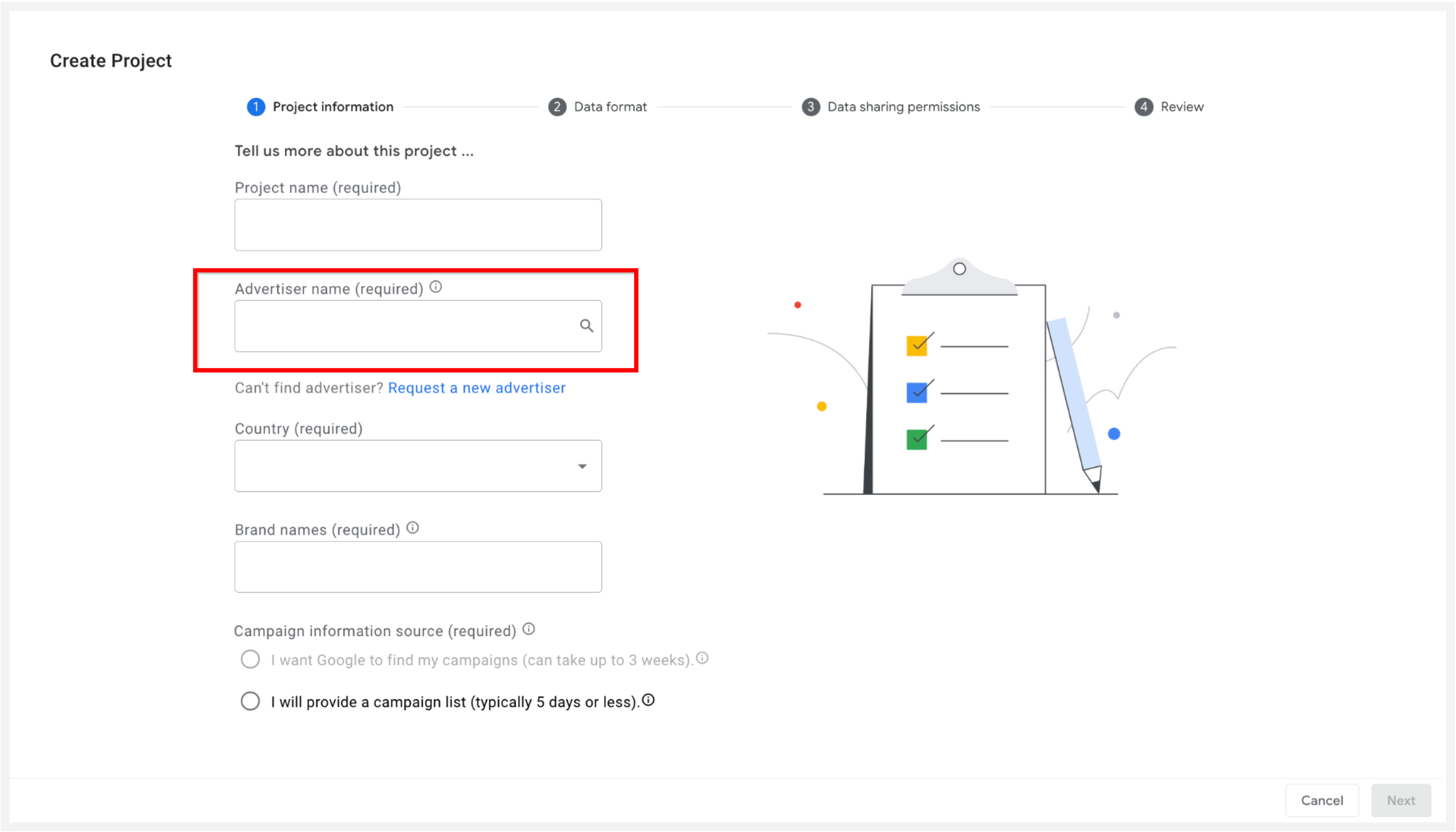This screenshot has width=1456, height=832.
Task: Click the 'Country (required)' label
Action: point(299,428)
